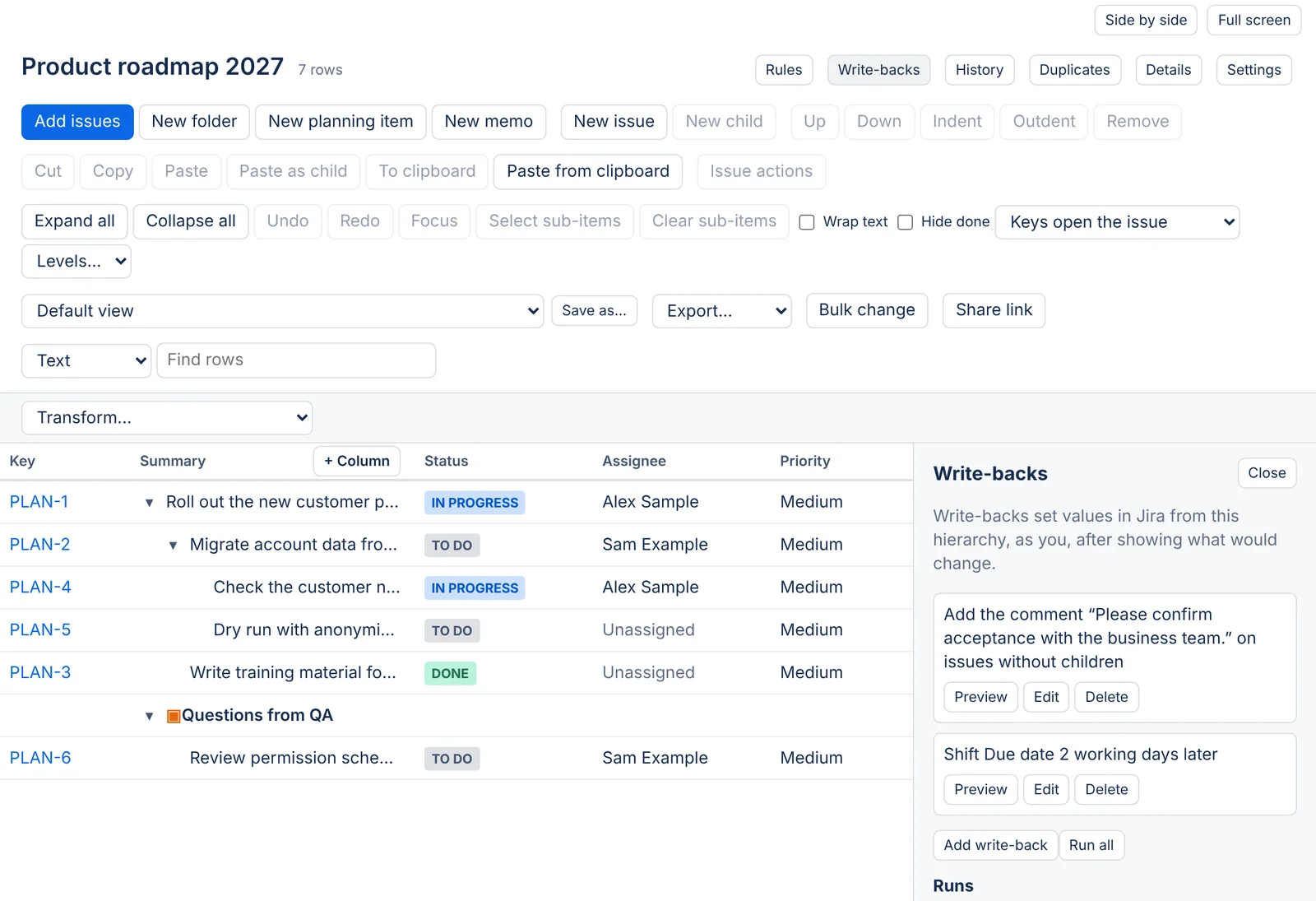This screenshot has width=1316, height=901.
Task: Click the IN PROGRESS status of PLAN-1
Action: click(x=475, y=503)
